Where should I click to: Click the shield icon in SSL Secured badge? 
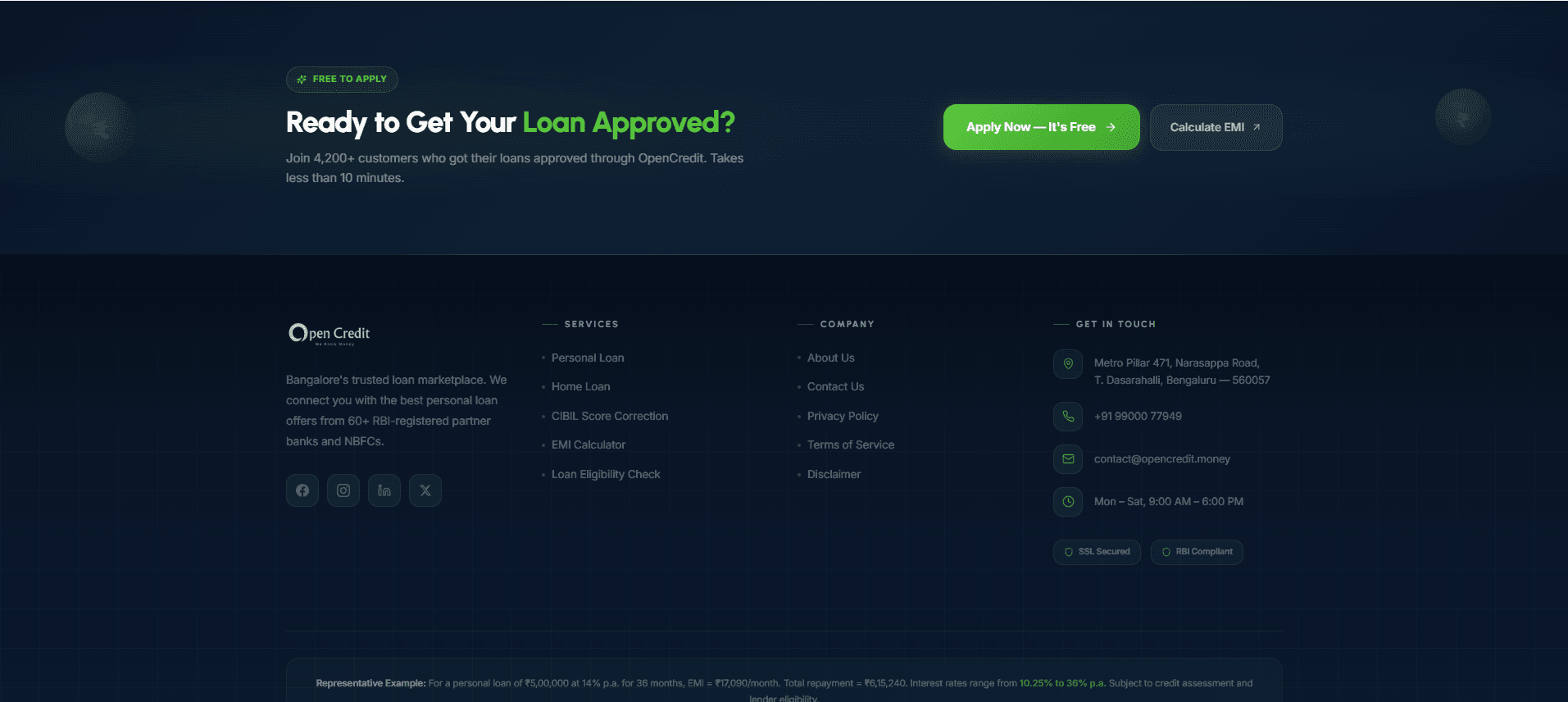click(x=1068, y=552)
